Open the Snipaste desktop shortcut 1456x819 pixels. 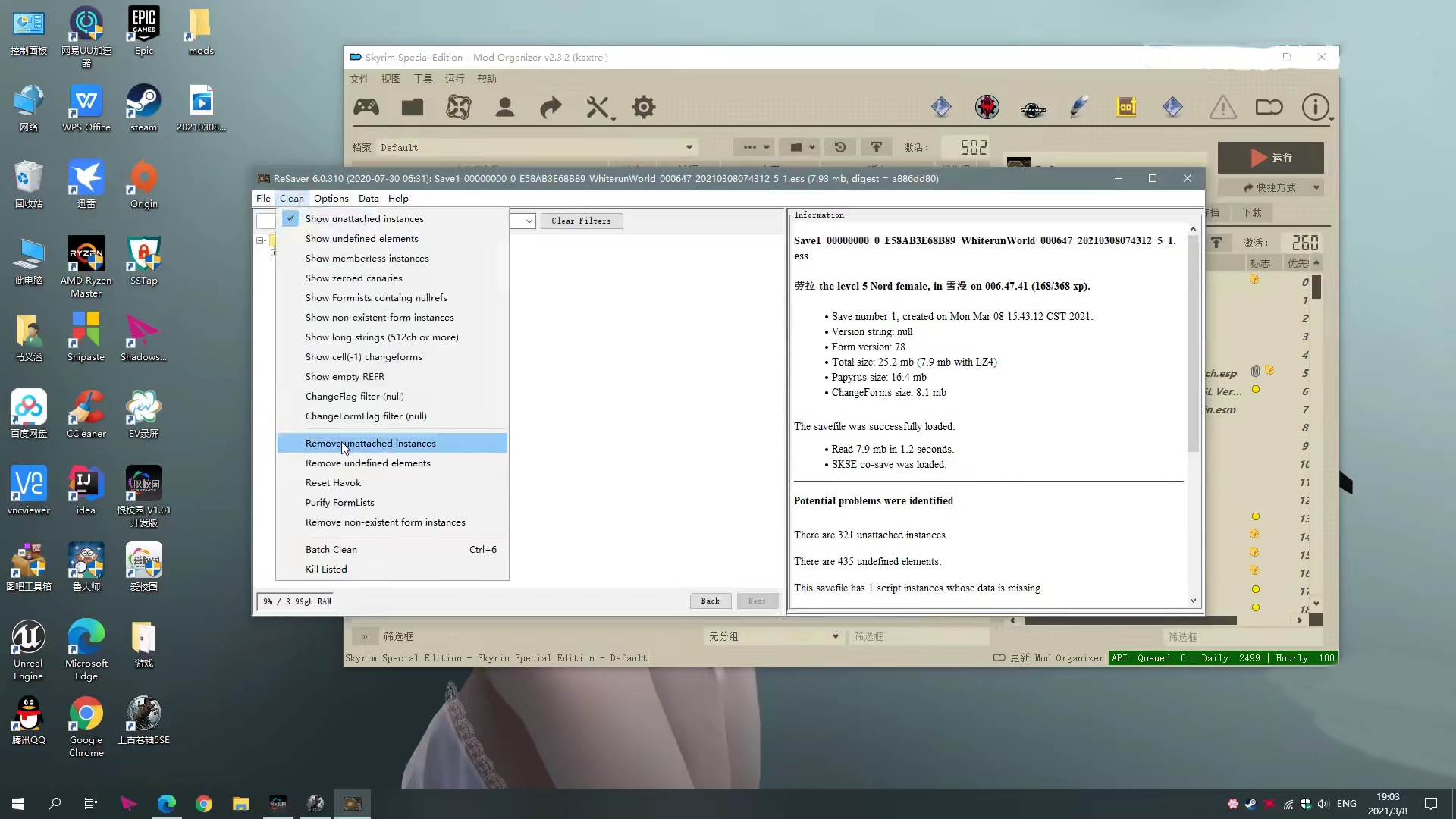click(x=86, y=337)
